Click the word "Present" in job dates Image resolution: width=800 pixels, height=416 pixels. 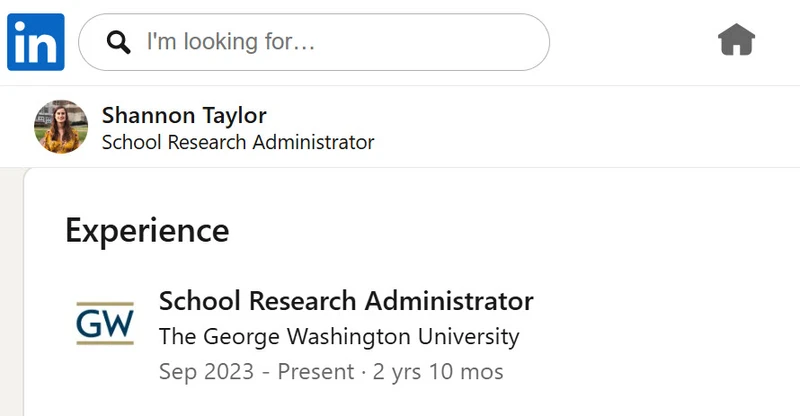(x=316, y=372)
